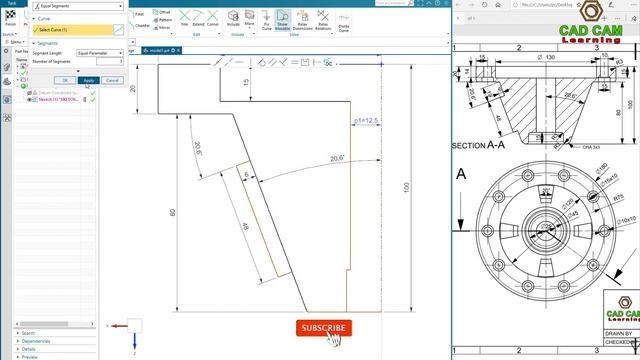Open new tab in browser window
640x360 pixels.
click(604, 18)
